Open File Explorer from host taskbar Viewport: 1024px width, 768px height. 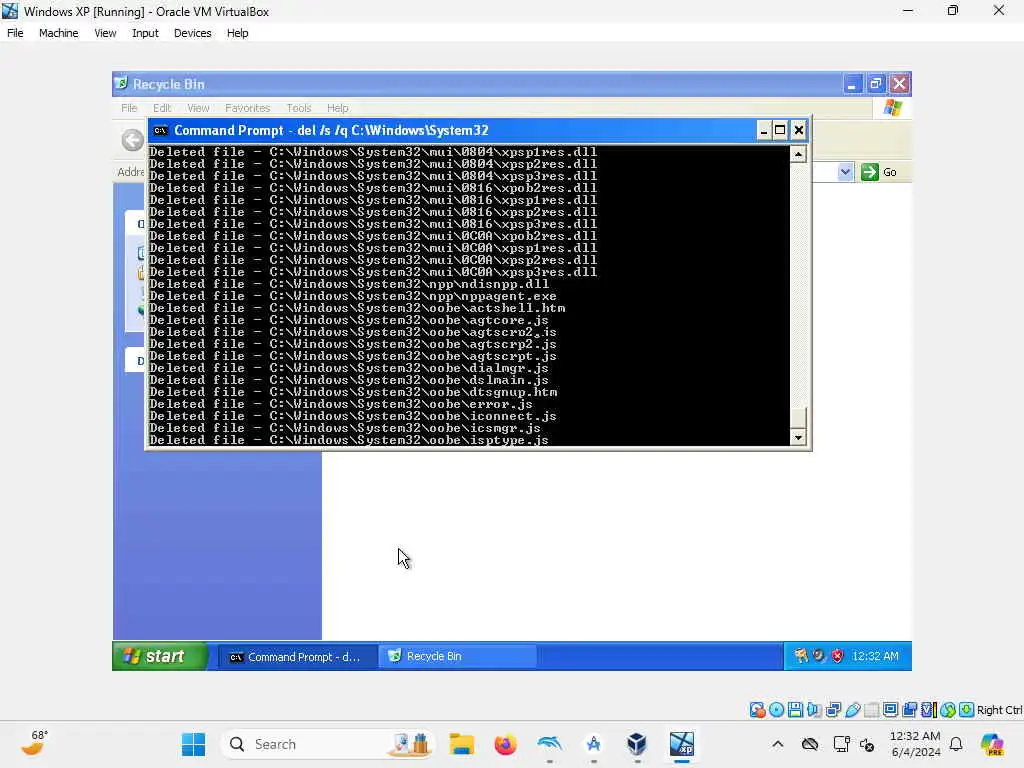click(x=462, y=744)
